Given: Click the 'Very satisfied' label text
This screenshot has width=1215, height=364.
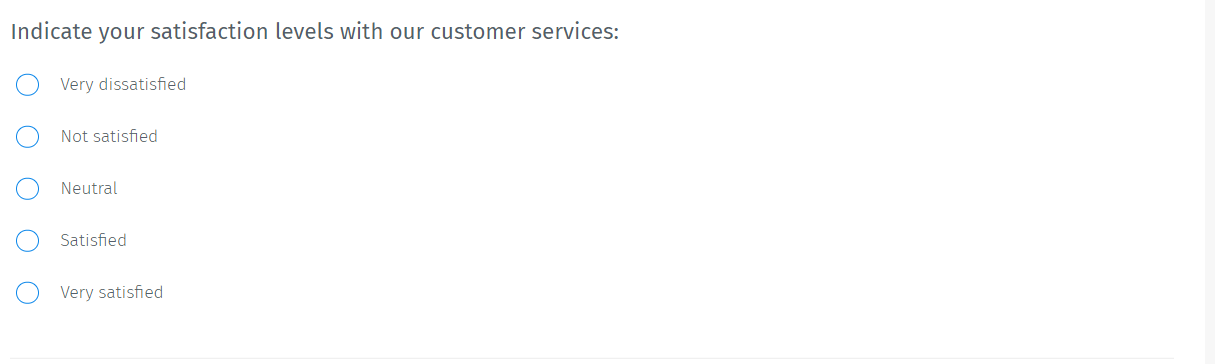Looking at the screenshot, I should pos(111,292).
